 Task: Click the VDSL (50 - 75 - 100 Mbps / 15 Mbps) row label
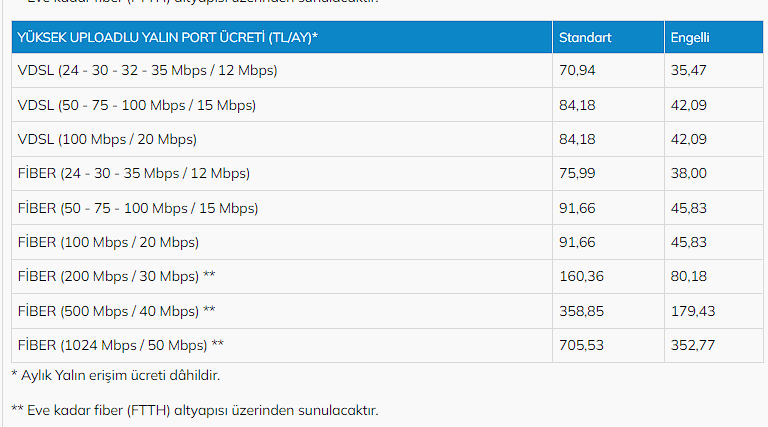pos(137,105)
